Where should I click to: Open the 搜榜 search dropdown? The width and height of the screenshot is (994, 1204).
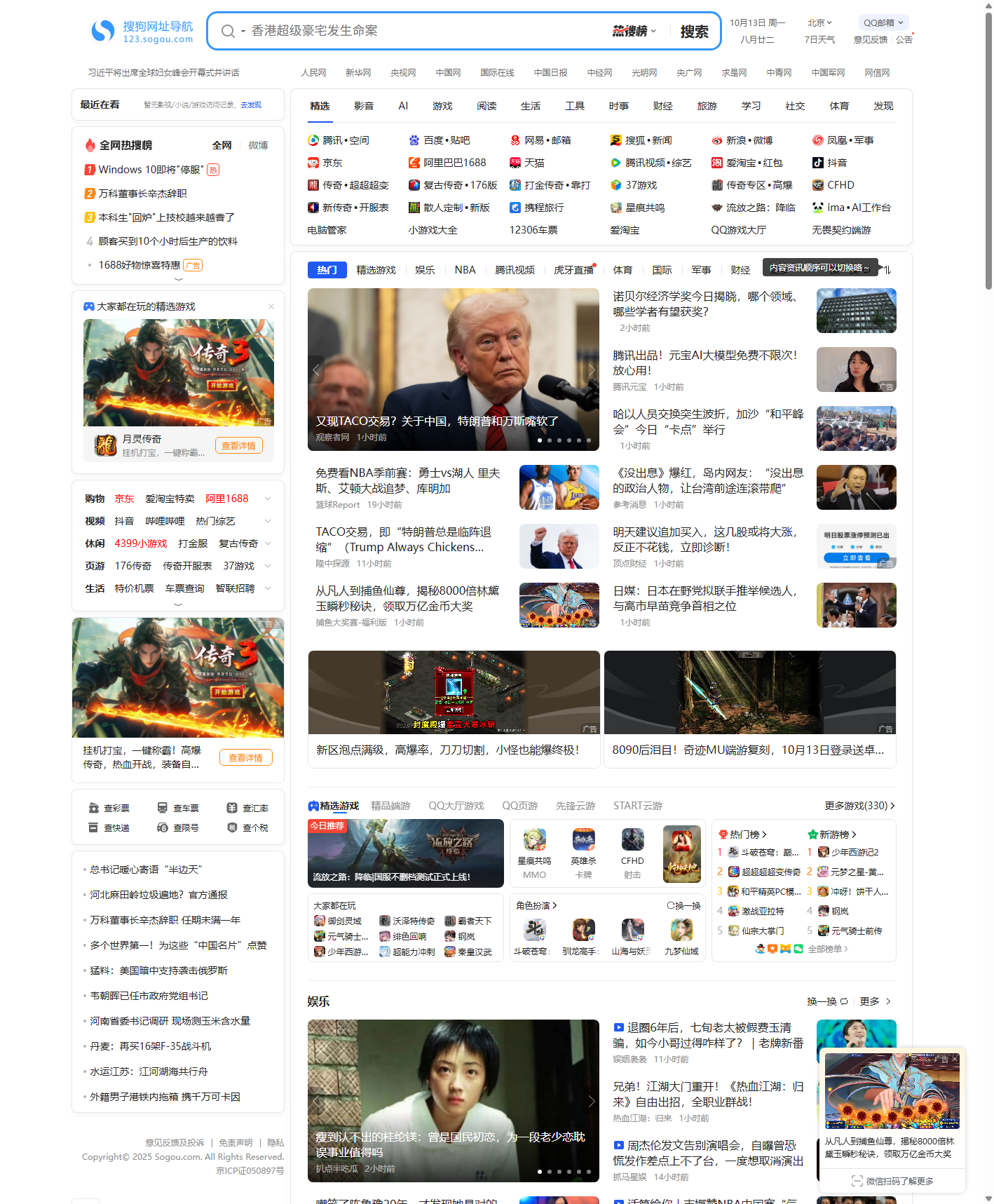(634, 31)
